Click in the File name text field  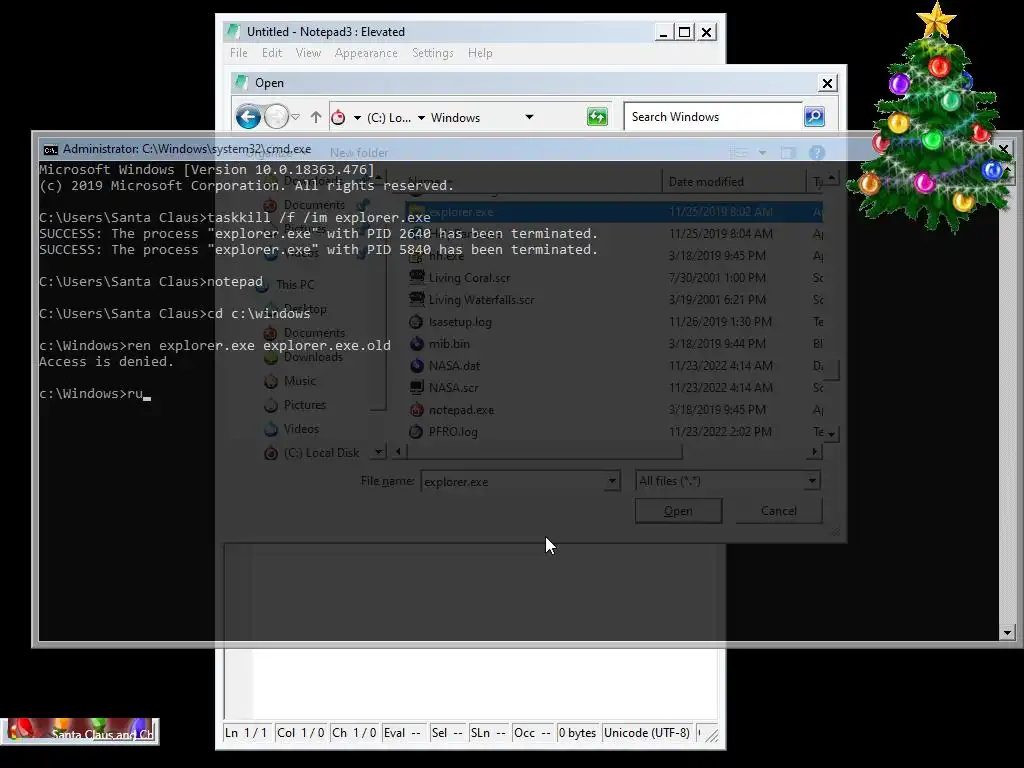coord(513,481)
